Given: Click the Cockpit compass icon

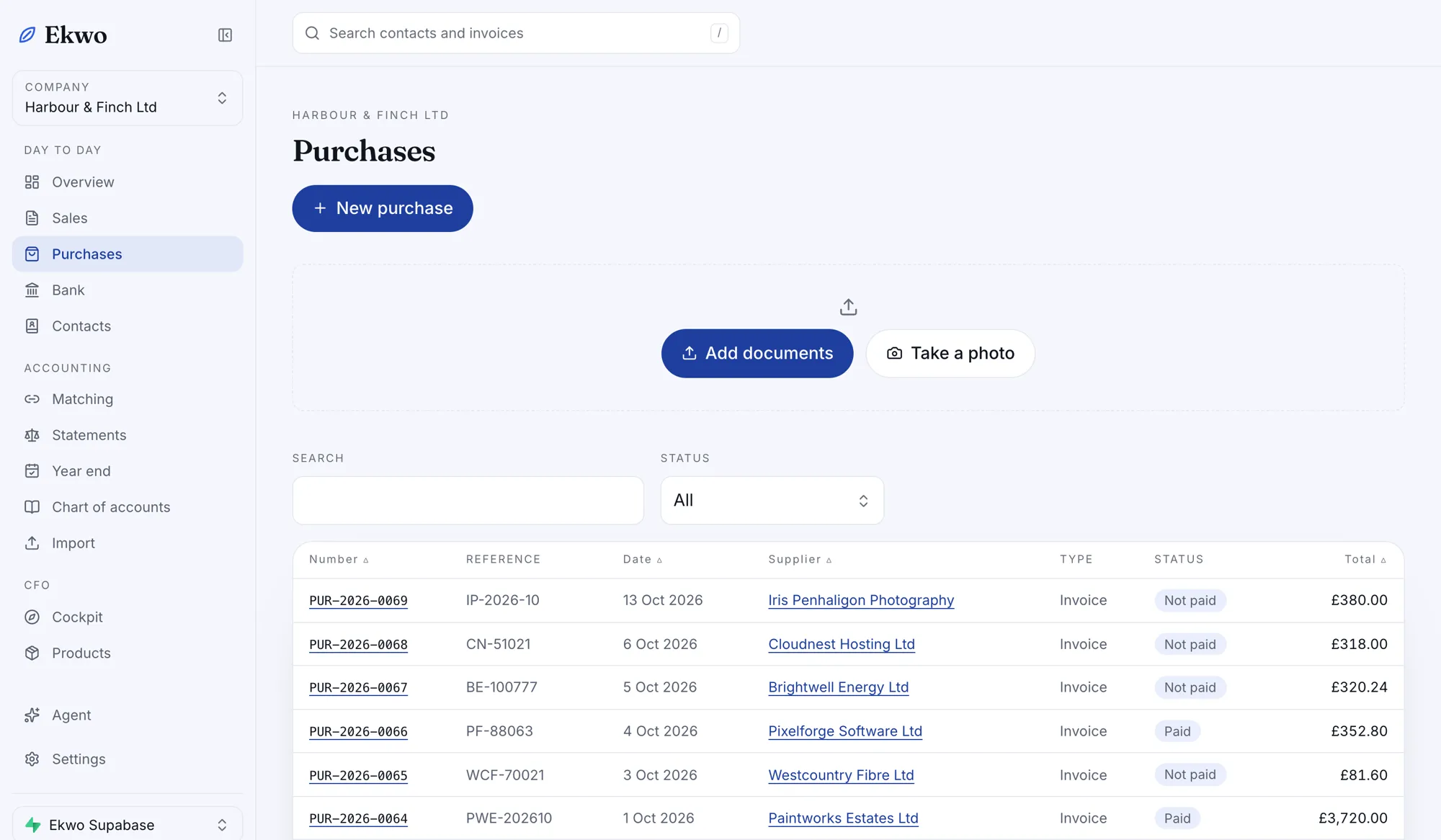Looking at the screenshot, I should coord(32,617).
